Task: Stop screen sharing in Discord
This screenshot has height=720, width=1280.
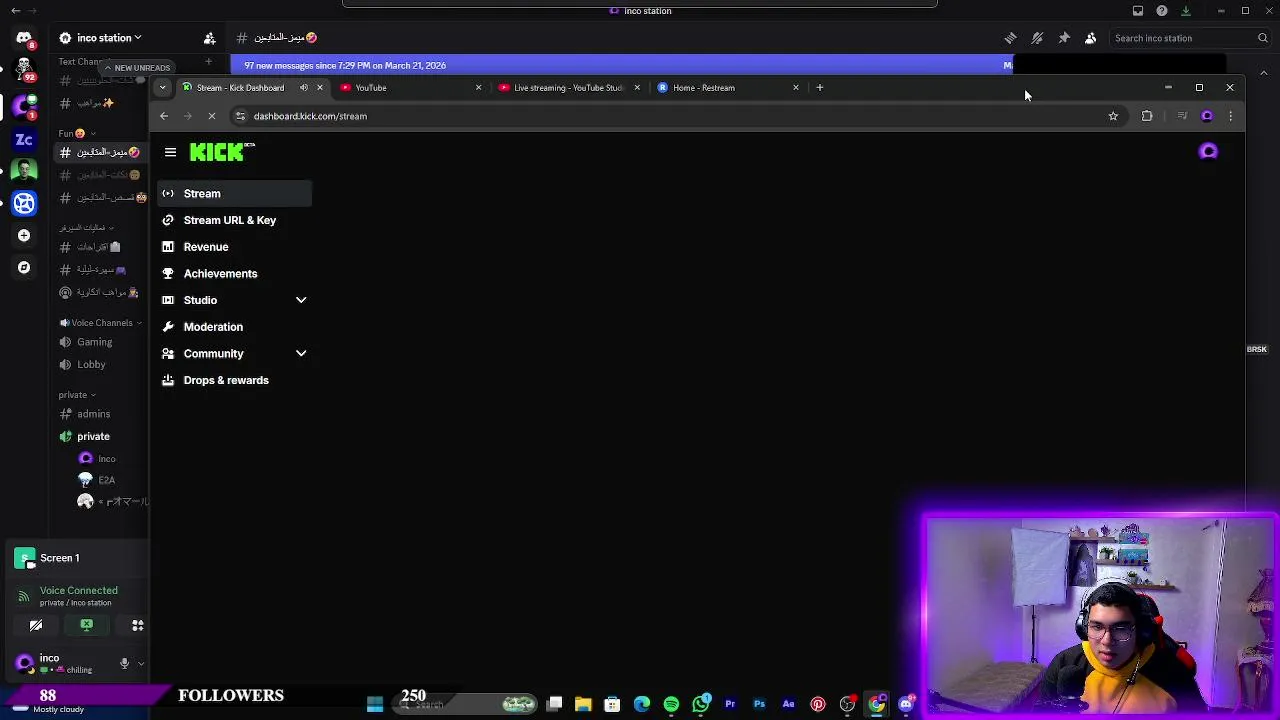Action: coord(87,626)
